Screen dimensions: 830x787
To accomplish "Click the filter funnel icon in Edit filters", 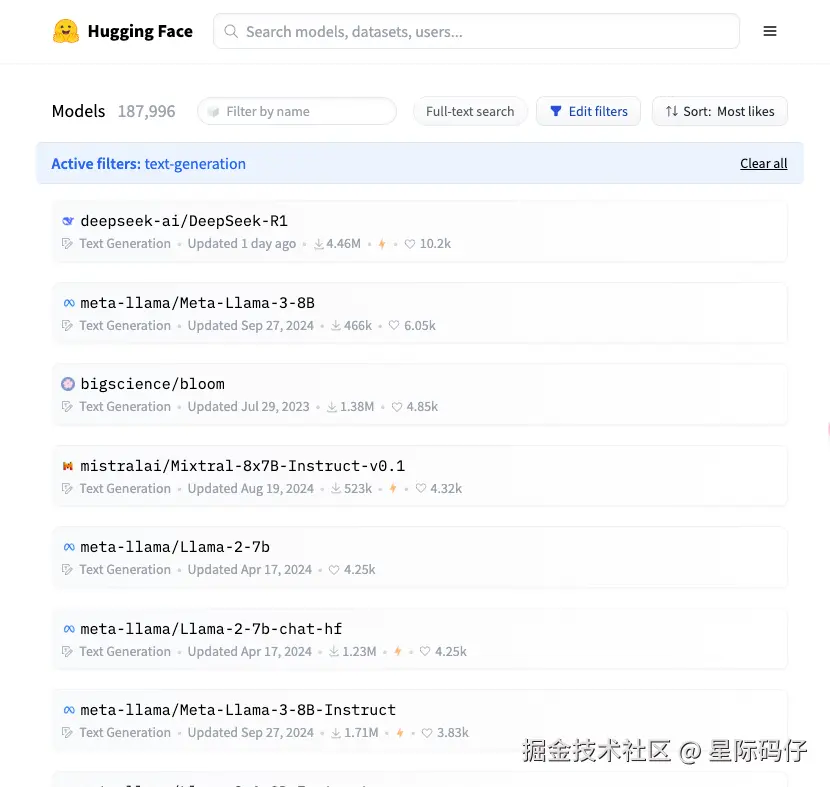I will 556,111.
